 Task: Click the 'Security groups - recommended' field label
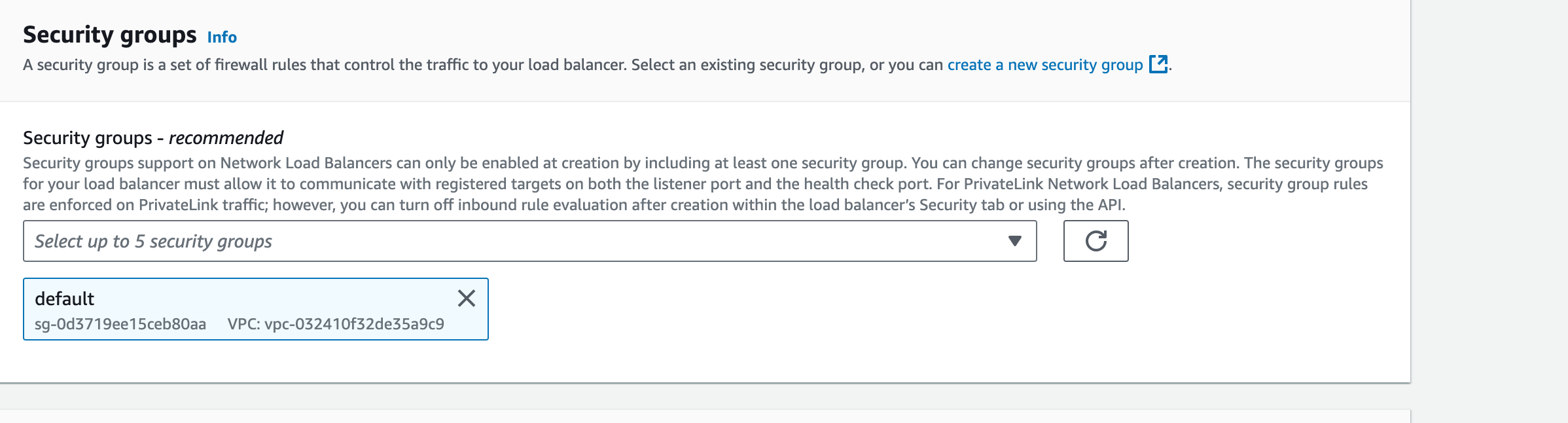tap(152, 138)
